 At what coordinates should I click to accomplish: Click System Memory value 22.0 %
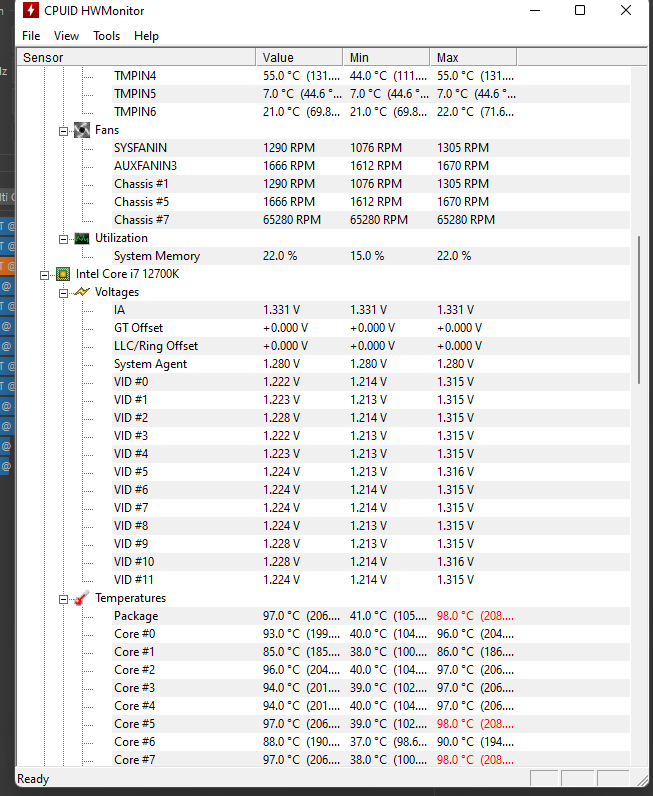tap(280, 256)
